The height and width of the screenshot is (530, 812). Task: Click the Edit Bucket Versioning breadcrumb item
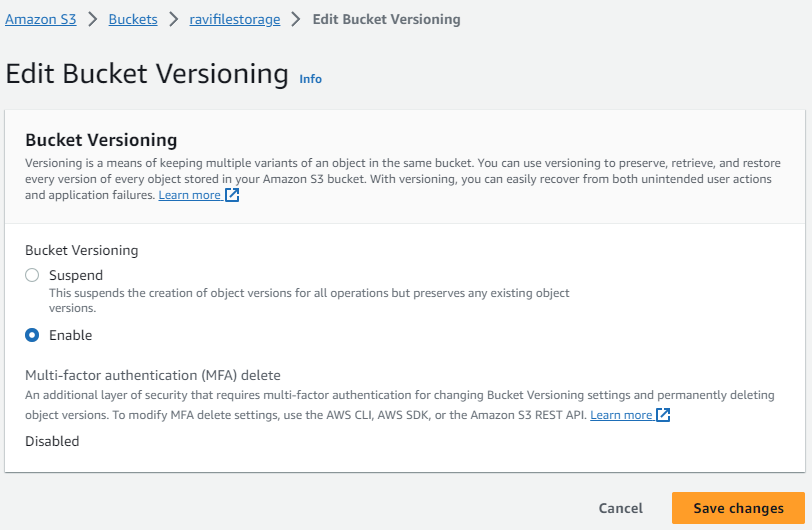pos(386,19)
